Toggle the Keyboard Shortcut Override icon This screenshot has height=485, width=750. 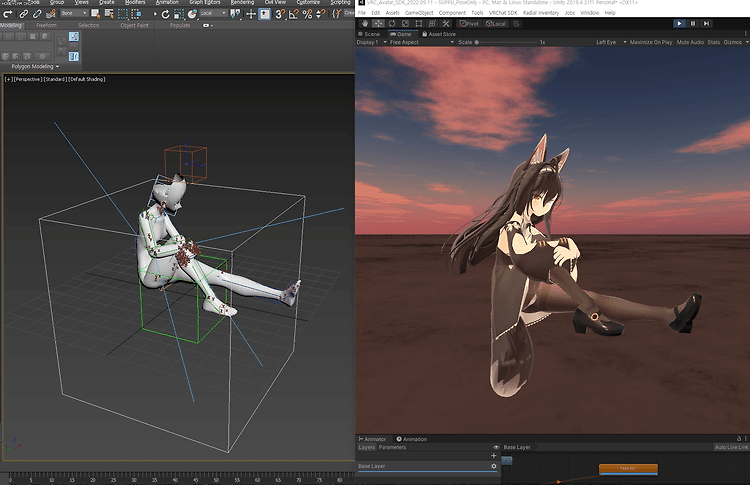tap(265, 14)
